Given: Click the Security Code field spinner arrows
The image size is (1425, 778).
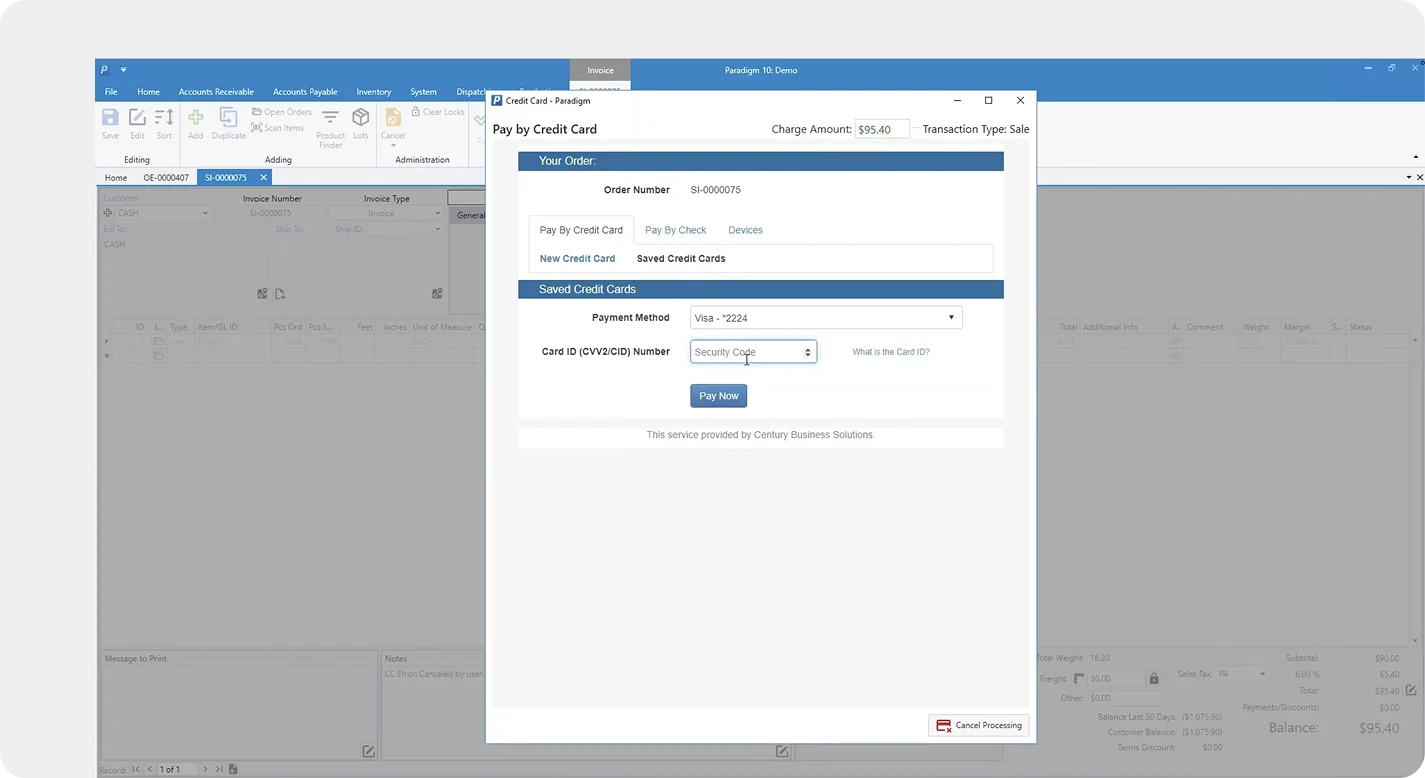Looking at the screenshot, I should [808, 352].
